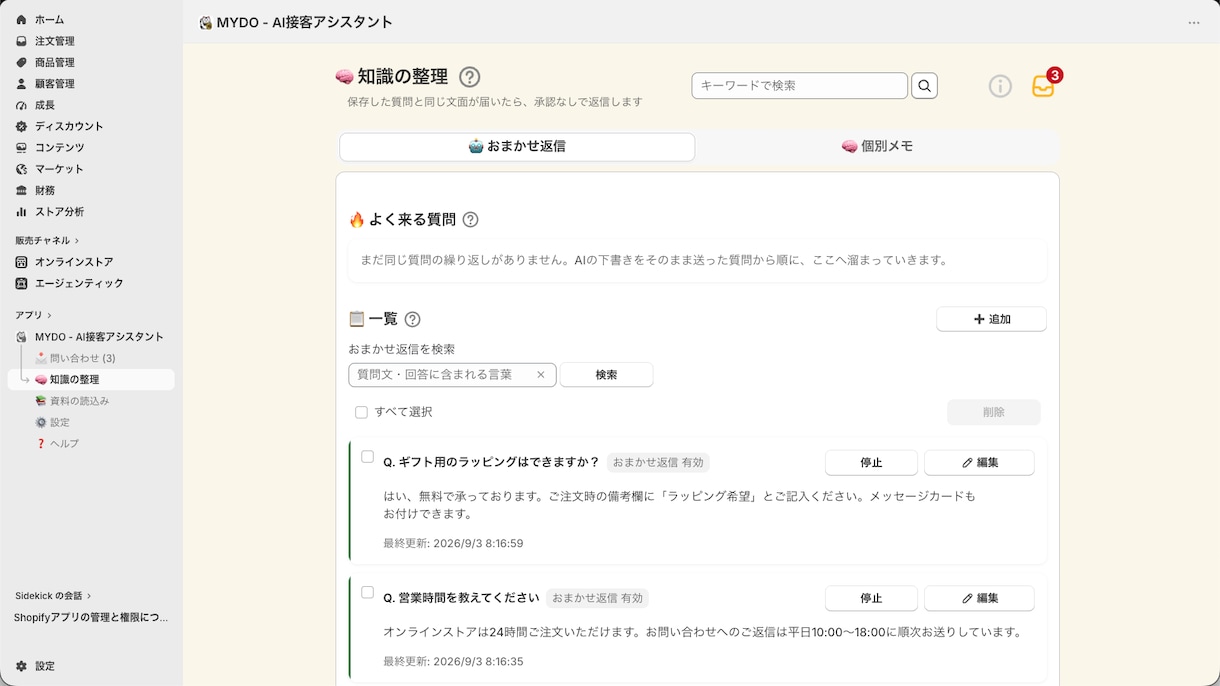The height and width of the screenshot is (686, 1220).
Task: Click the オンラインストア store icon
Action: [x=21, y=262]
